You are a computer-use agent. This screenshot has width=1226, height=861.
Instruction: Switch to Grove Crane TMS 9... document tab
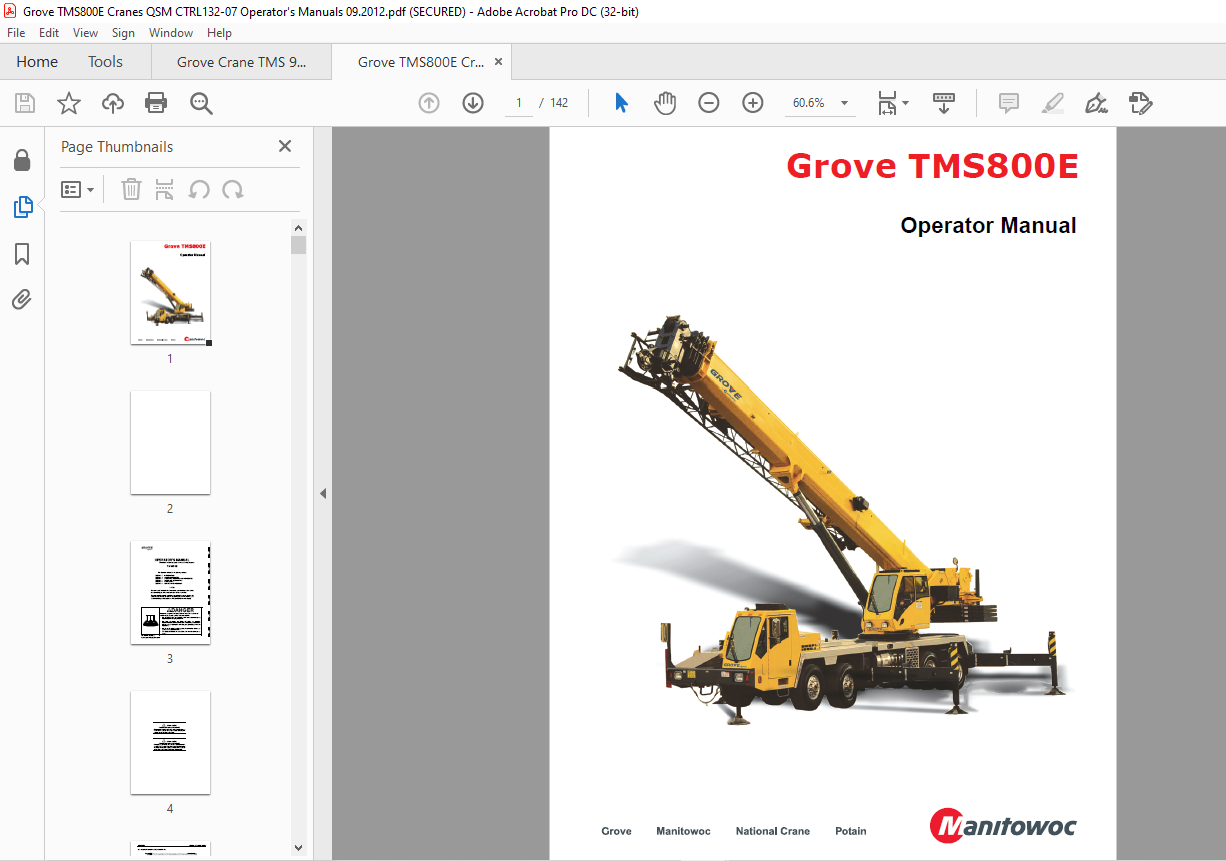(241, 62)
